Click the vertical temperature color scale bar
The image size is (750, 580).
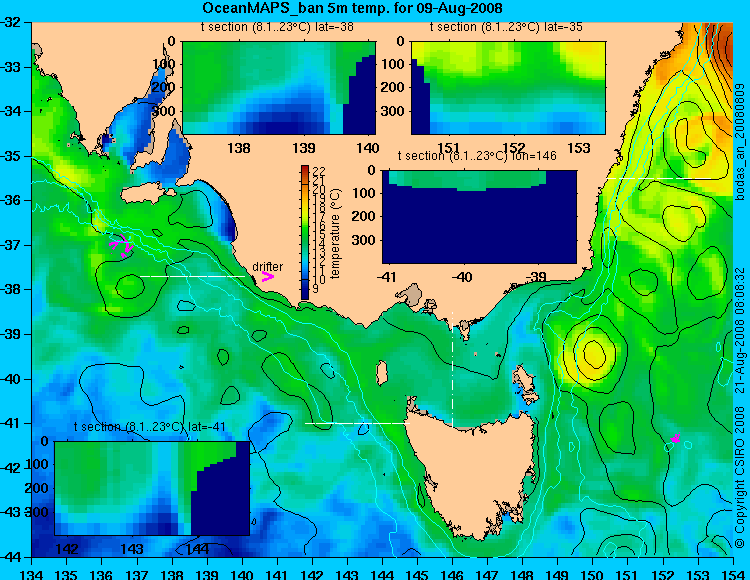click(x=305, y=232)
